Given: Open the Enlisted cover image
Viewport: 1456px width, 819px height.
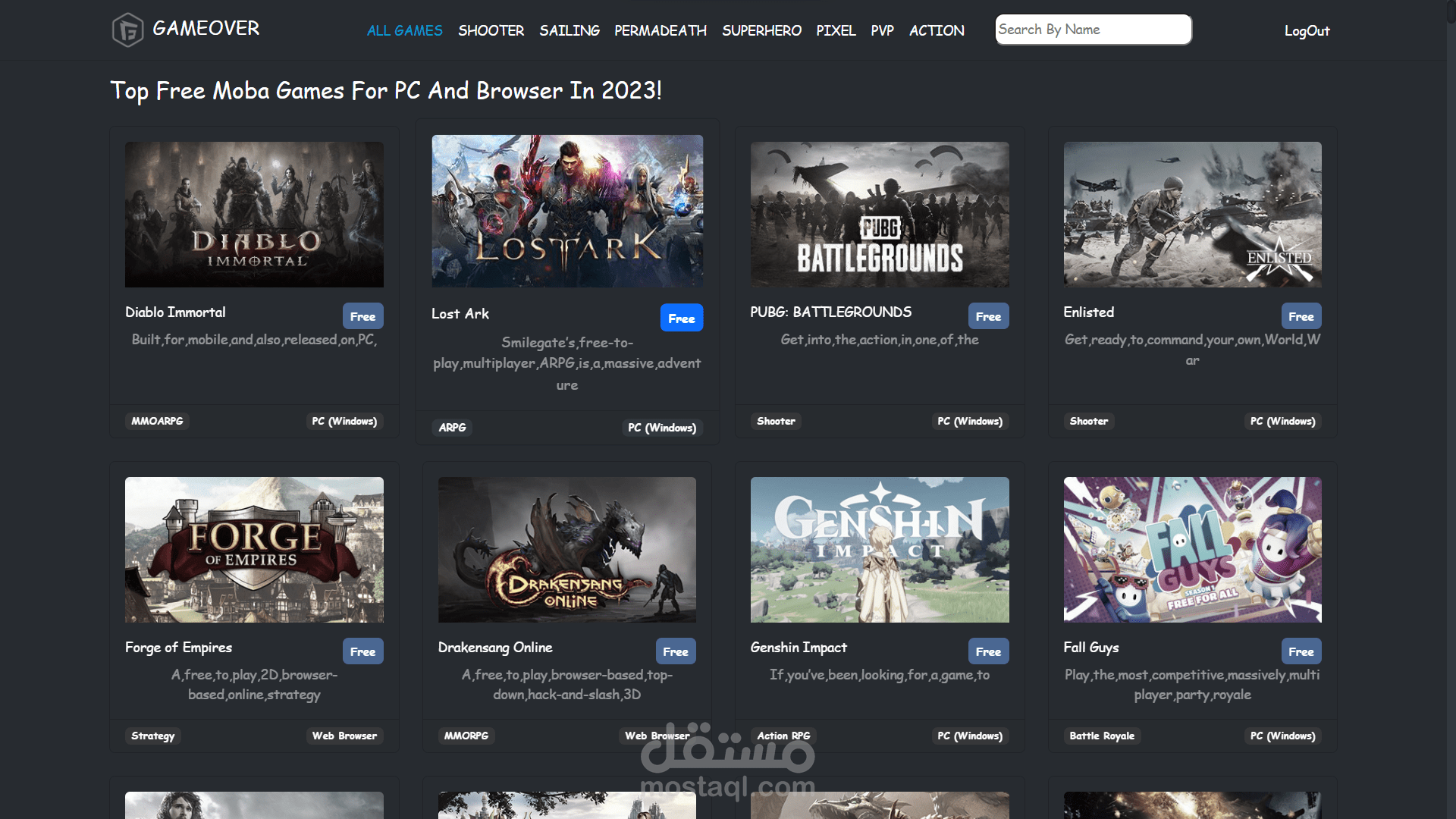Looking at the screenshot, I should (1192, 215).
